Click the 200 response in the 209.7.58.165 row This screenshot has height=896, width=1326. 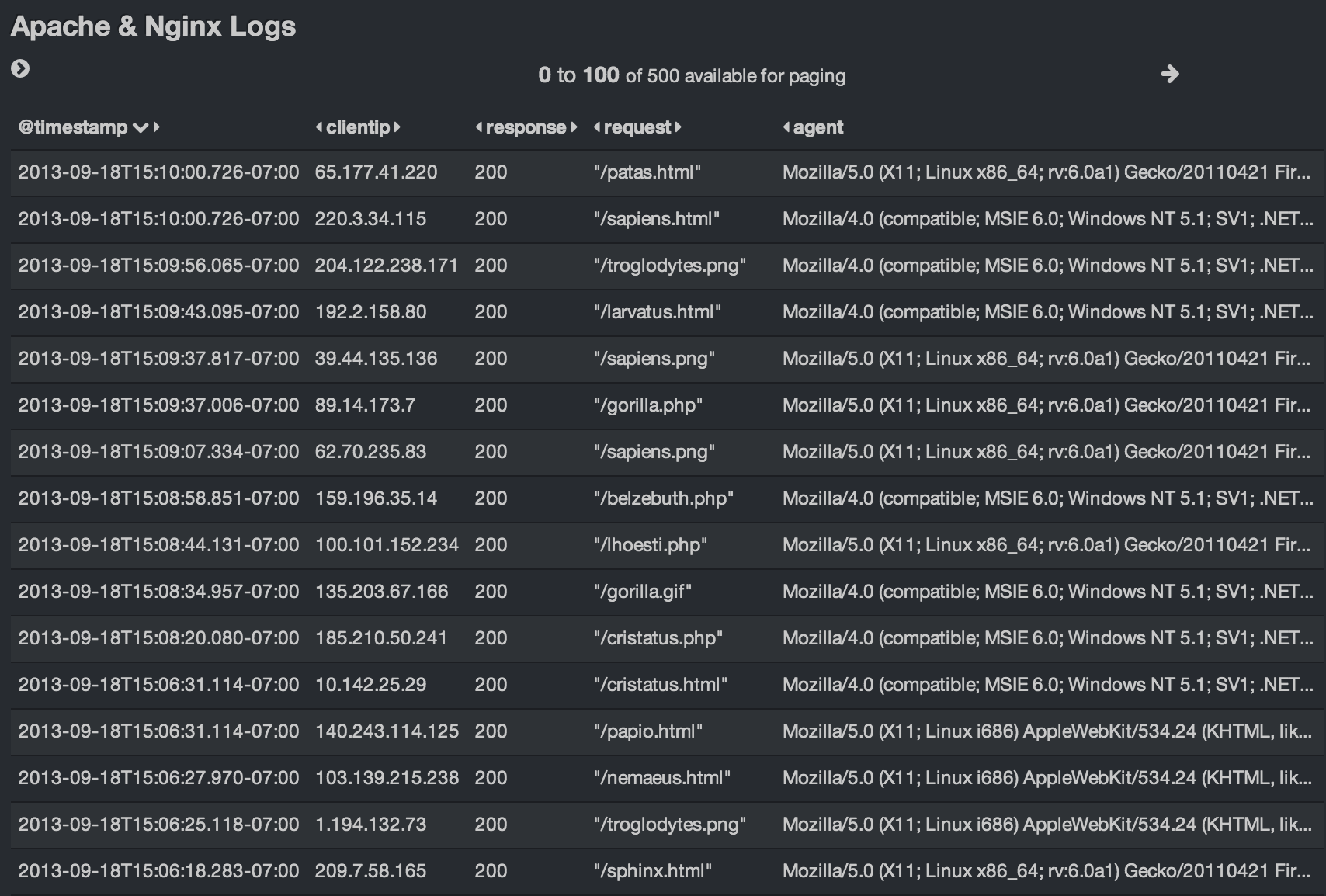[491, 871]
